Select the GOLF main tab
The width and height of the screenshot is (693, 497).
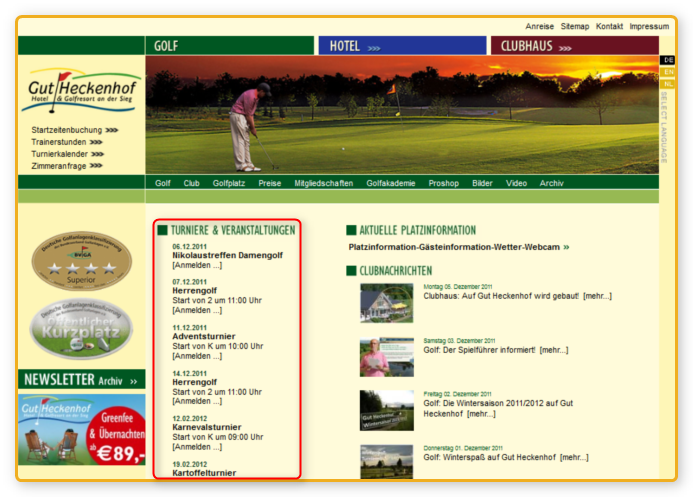(x=230, y=46)
